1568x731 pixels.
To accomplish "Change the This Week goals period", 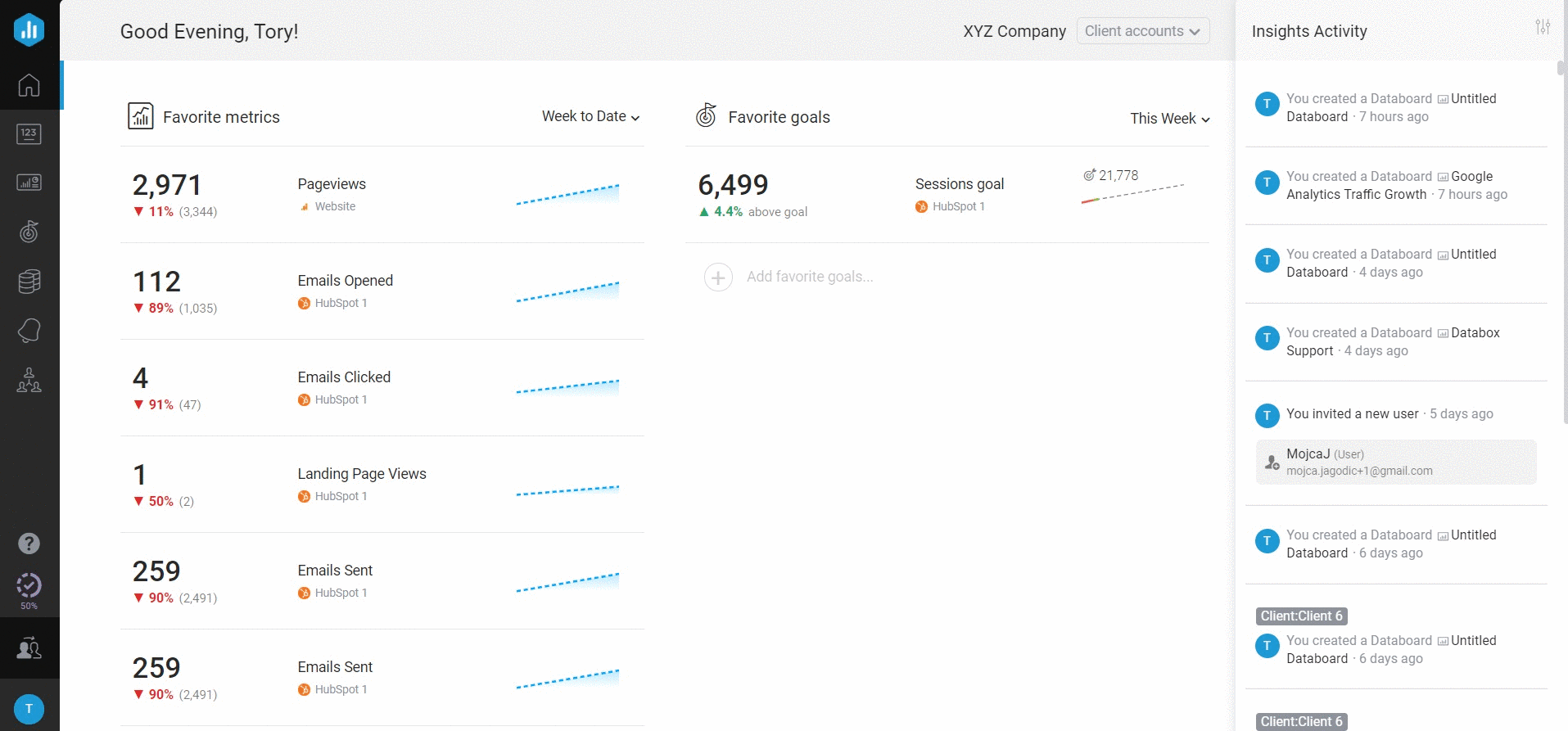I will click(1169, 119).
